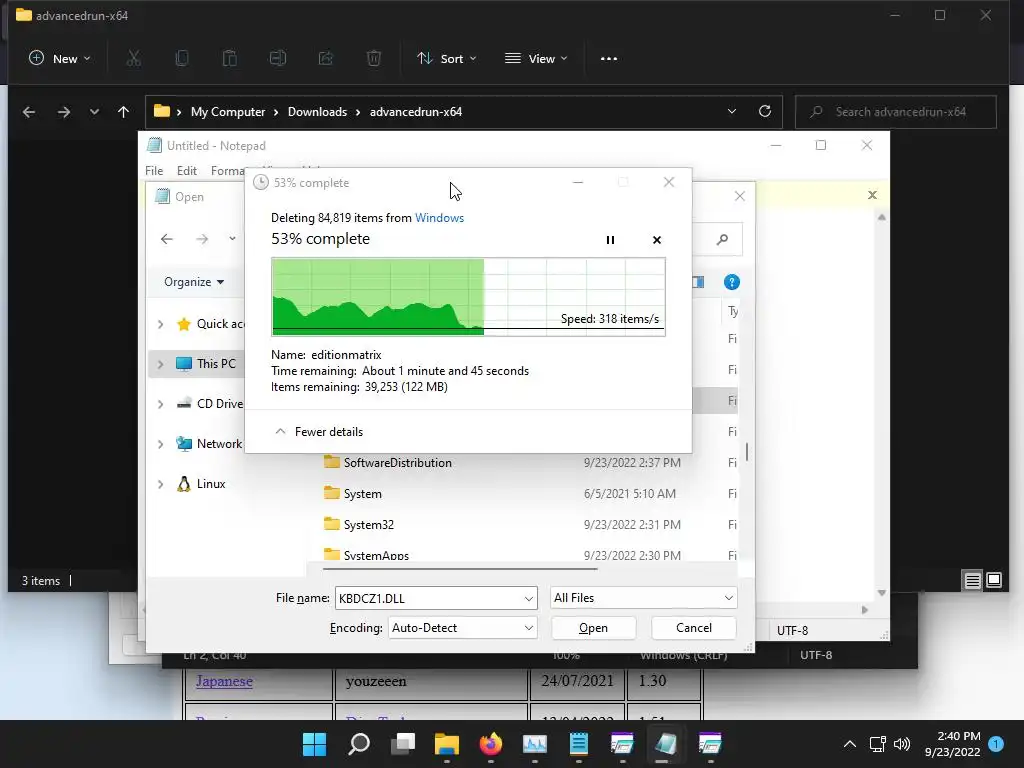
Task: Open Notepad Format menu
Action: click(x=227, y=170)
